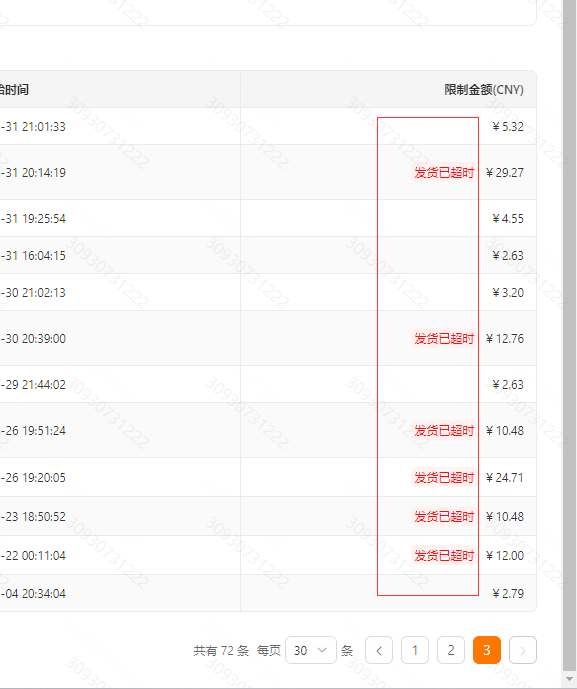The image size is (577, 689).
Task: Jump to page 2
Action: point(451,650)
